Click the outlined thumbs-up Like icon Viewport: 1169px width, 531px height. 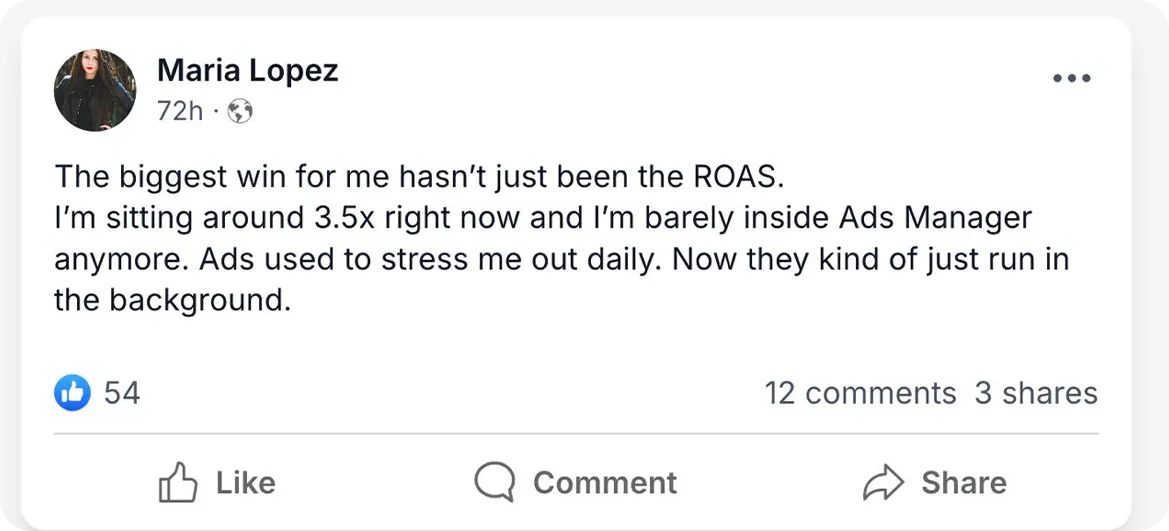177,482
